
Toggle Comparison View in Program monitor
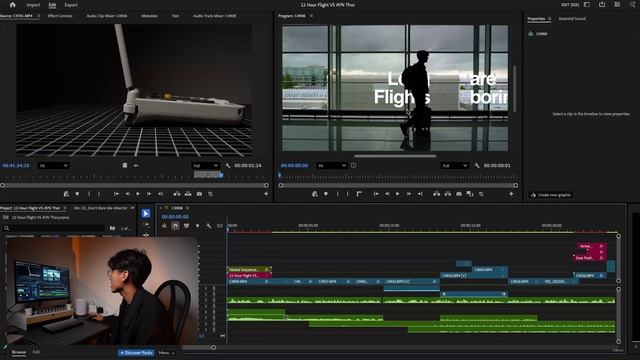470,194
